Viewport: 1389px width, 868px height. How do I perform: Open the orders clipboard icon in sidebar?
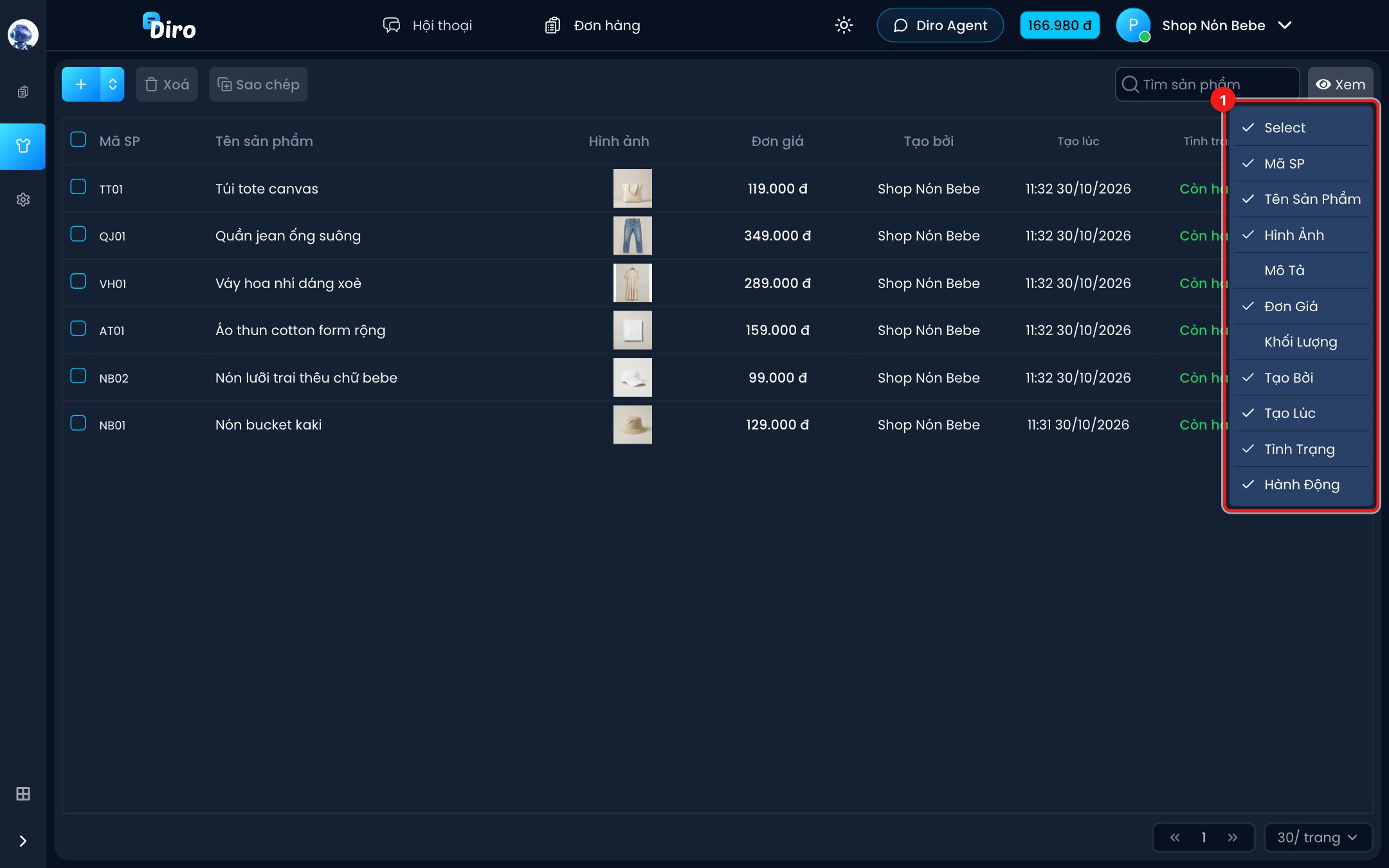(23, 92)
